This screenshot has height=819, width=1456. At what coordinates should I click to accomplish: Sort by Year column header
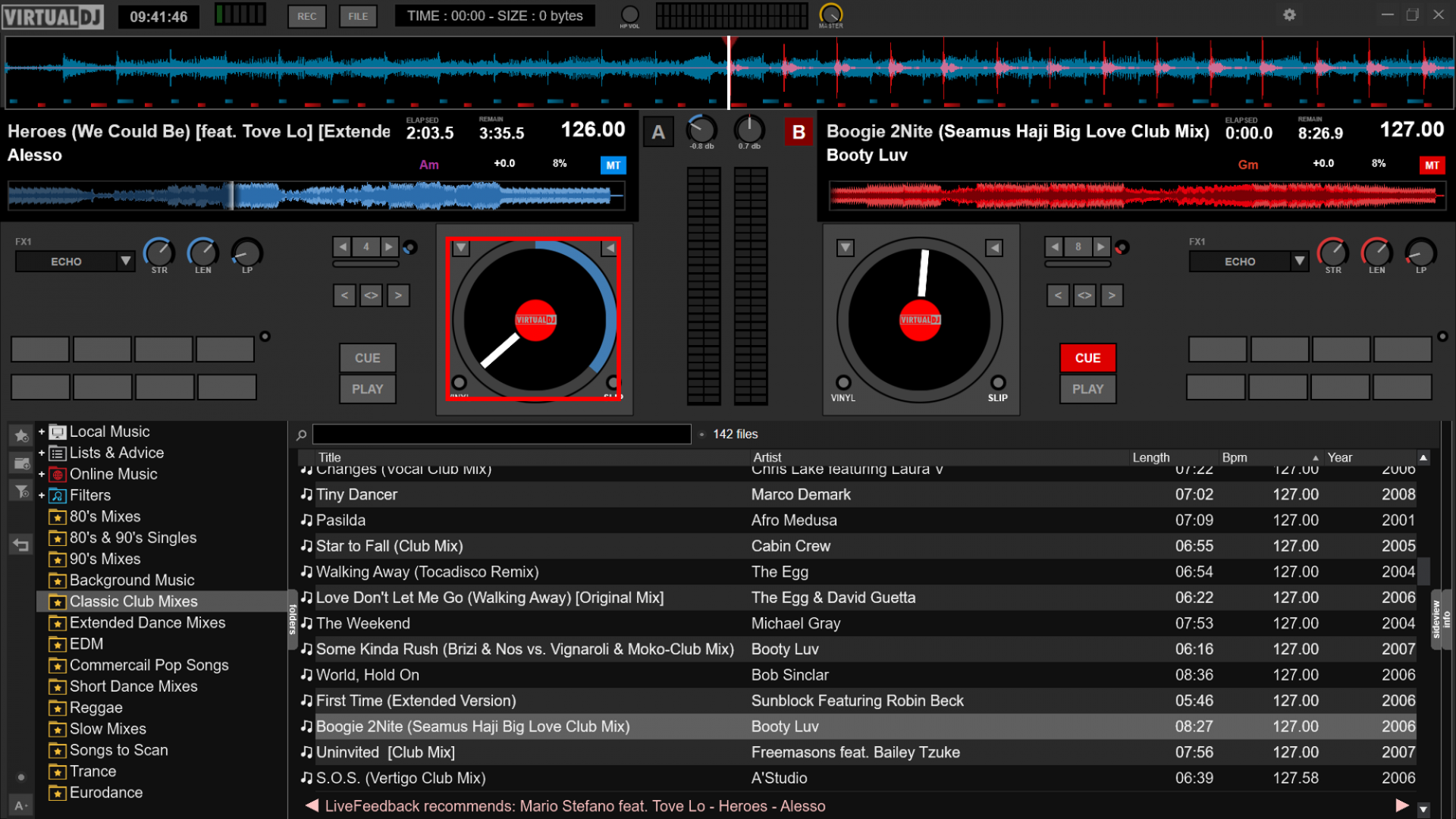1340,457
